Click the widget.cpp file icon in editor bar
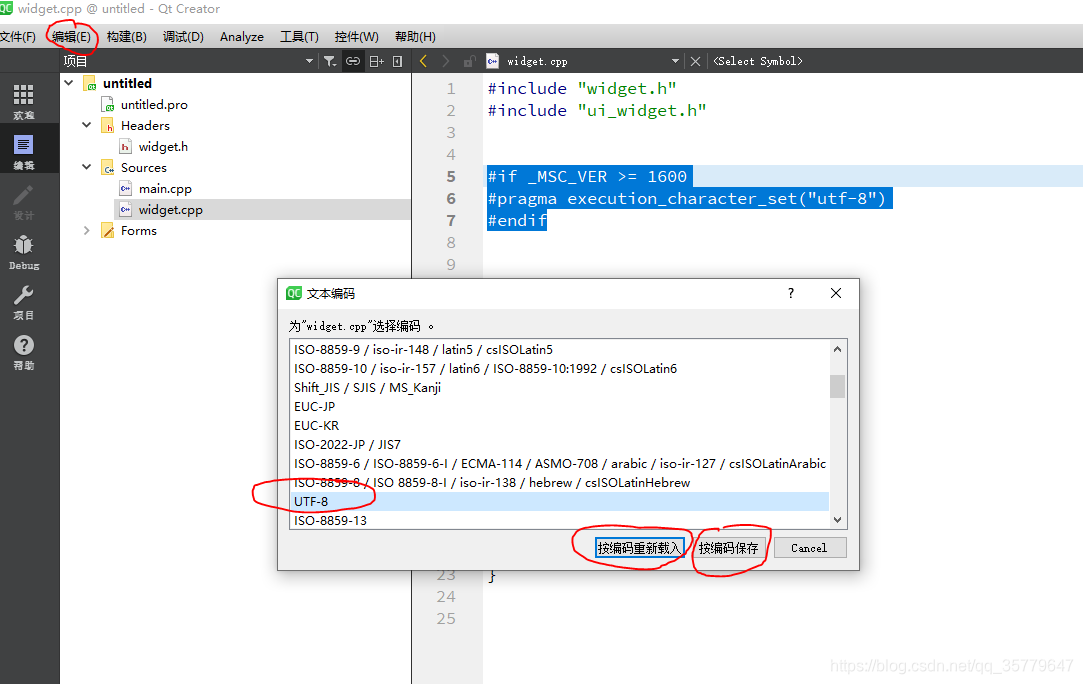This screenshot has width=1083, height=684. [x=492, y=61]
